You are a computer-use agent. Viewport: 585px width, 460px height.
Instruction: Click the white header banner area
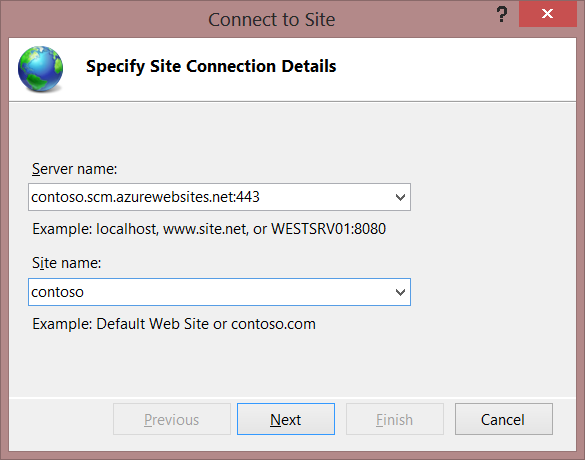[x=448, y=69]
